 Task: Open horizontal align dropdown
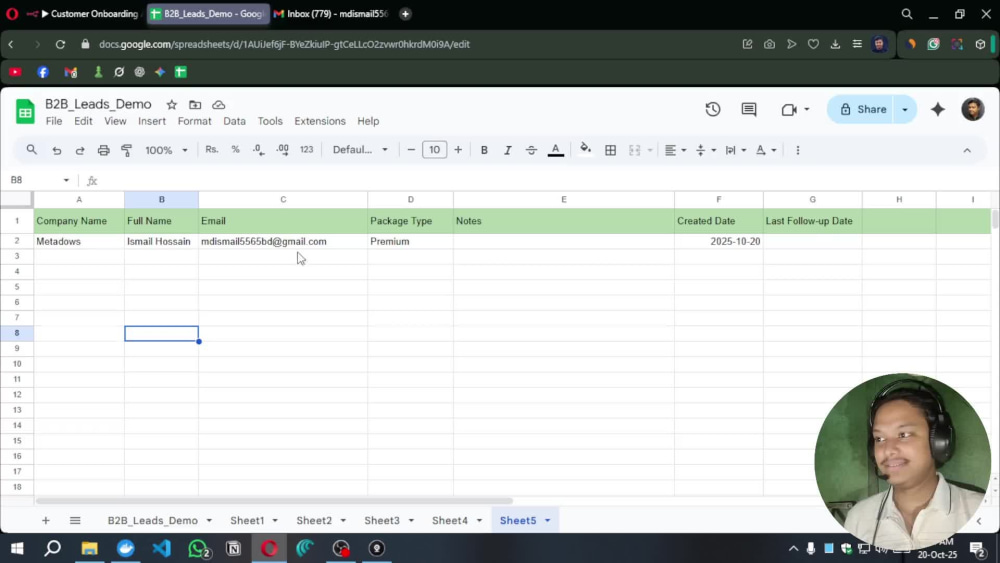coord(675,150)
